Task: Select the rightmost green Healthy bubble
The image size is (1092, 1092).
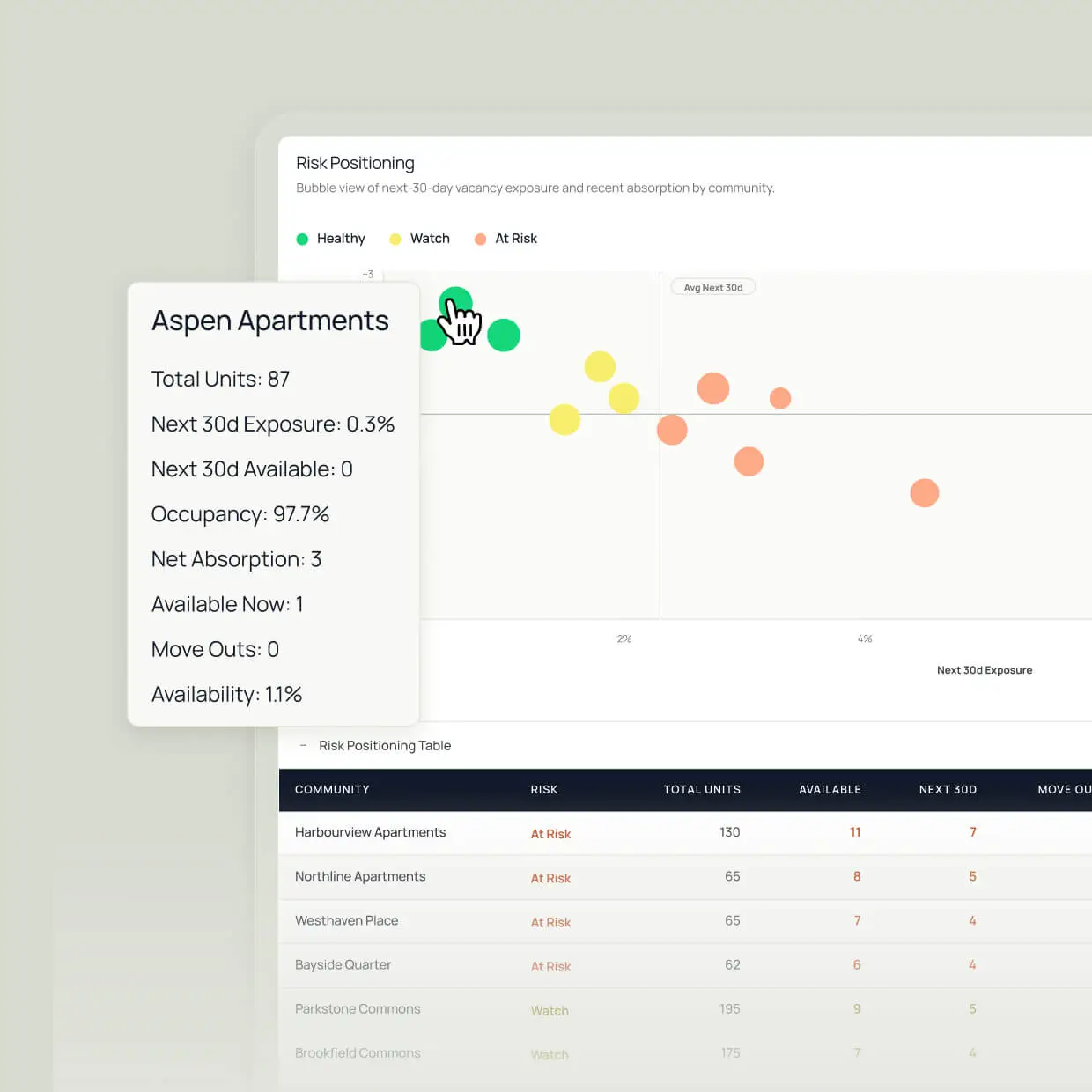Action: click(x=504, y=336)
